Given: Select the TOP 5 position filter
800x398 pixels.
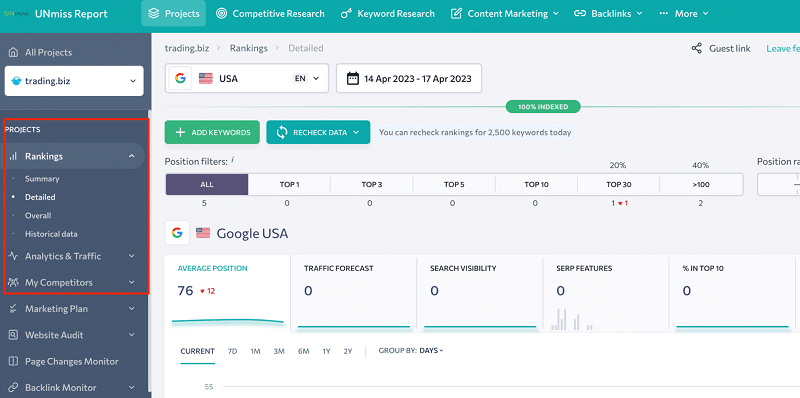Looking at the screenshot, I should tap(454, 185).
